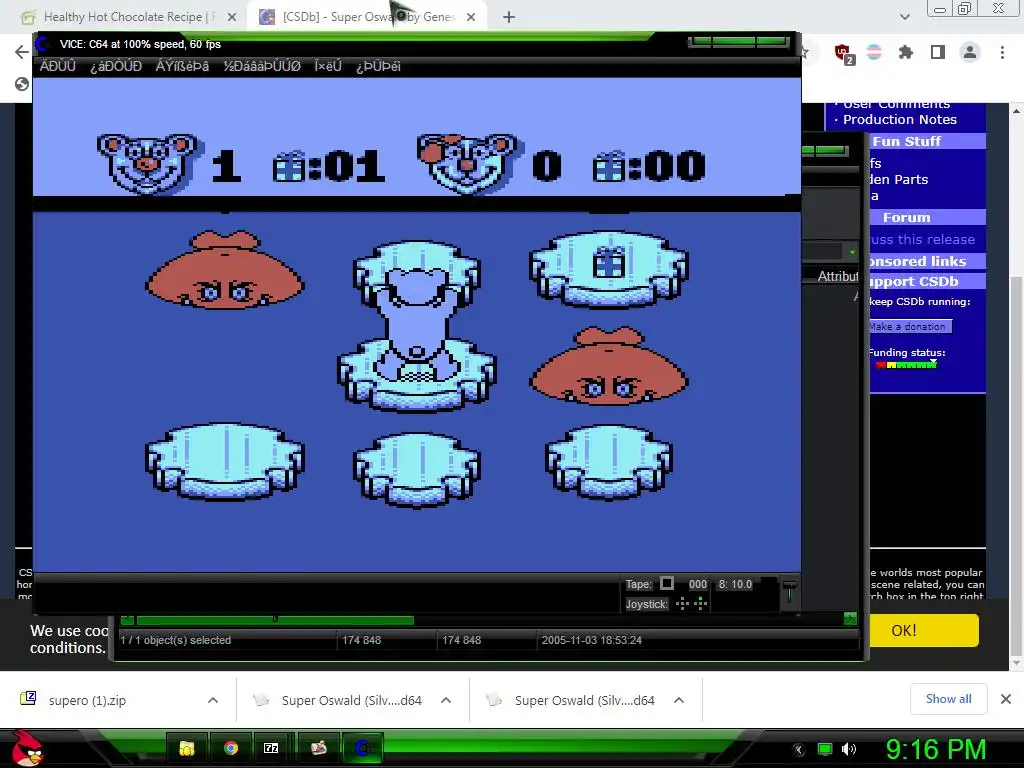Click the speaker volume tray icon
Viewport: 1024px width, 768px height.
[x=848, y=749]
